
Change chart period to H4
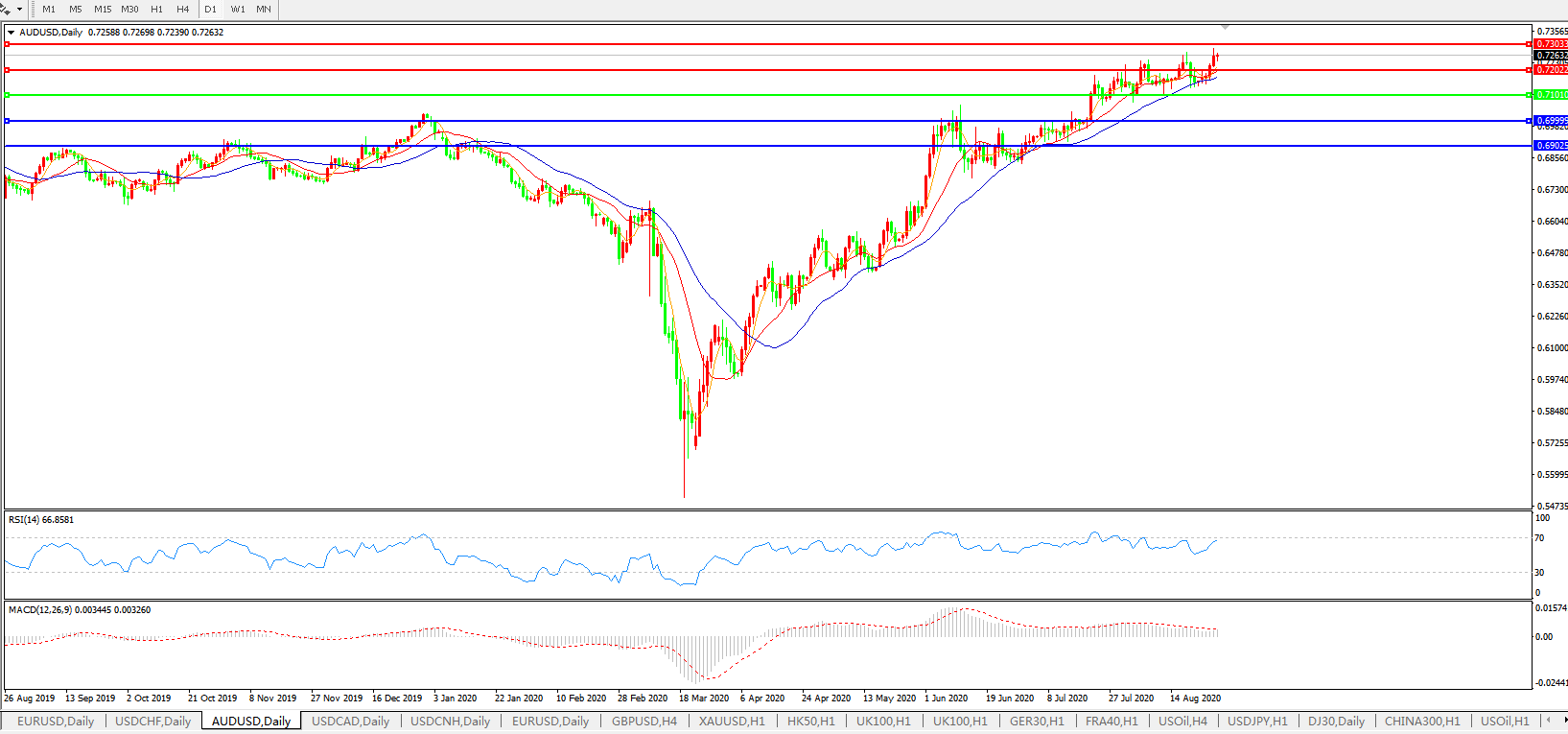coord(183,9)
